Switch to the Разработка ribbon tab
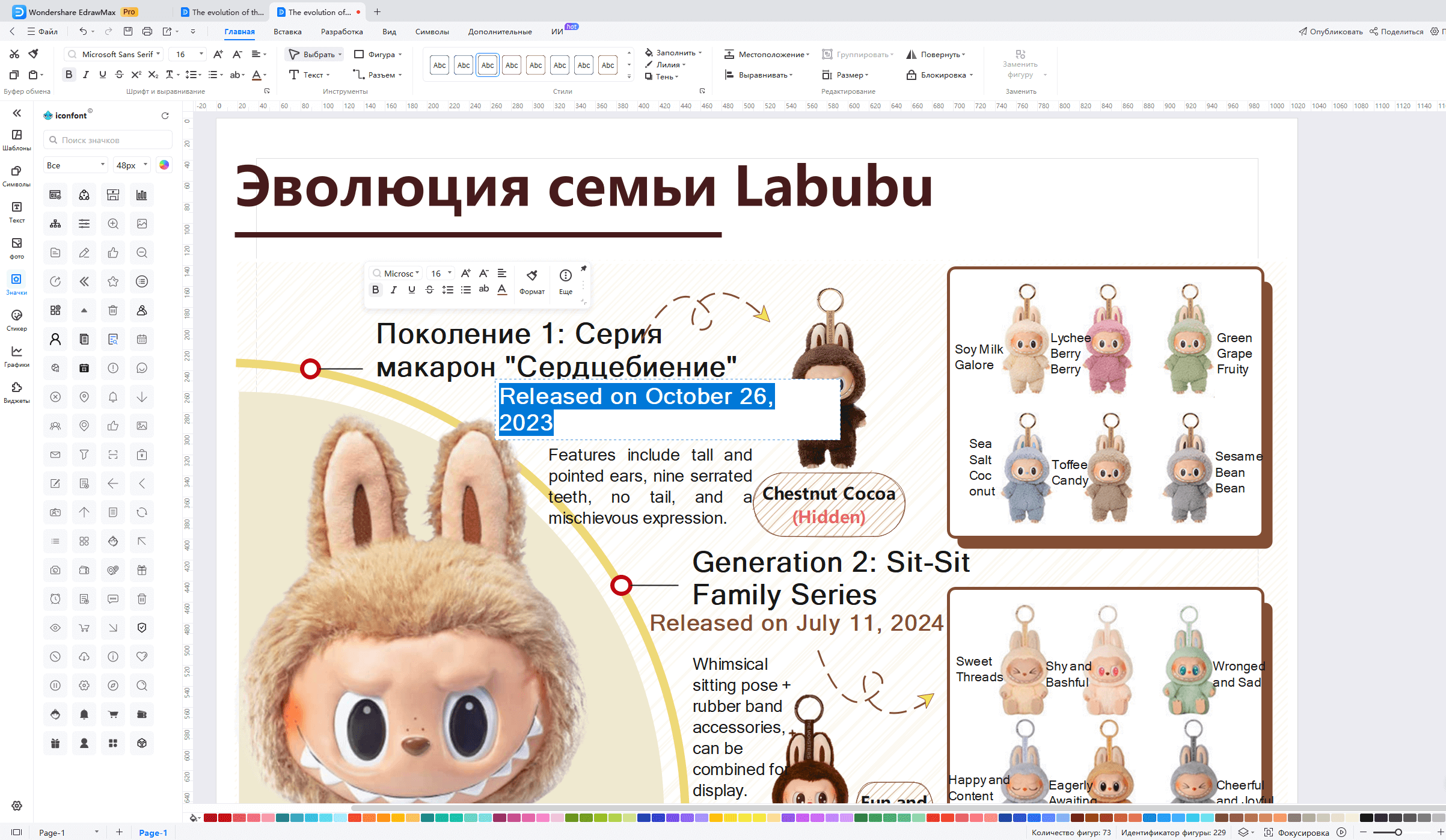Image resolution: width=1446 pixels, height=840 pixels. (342, 31)
